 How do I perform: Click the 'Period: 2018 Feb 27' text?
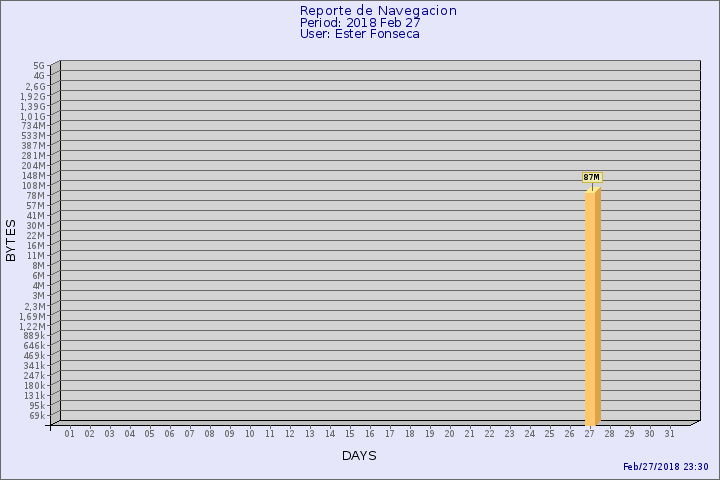[360, 22]
